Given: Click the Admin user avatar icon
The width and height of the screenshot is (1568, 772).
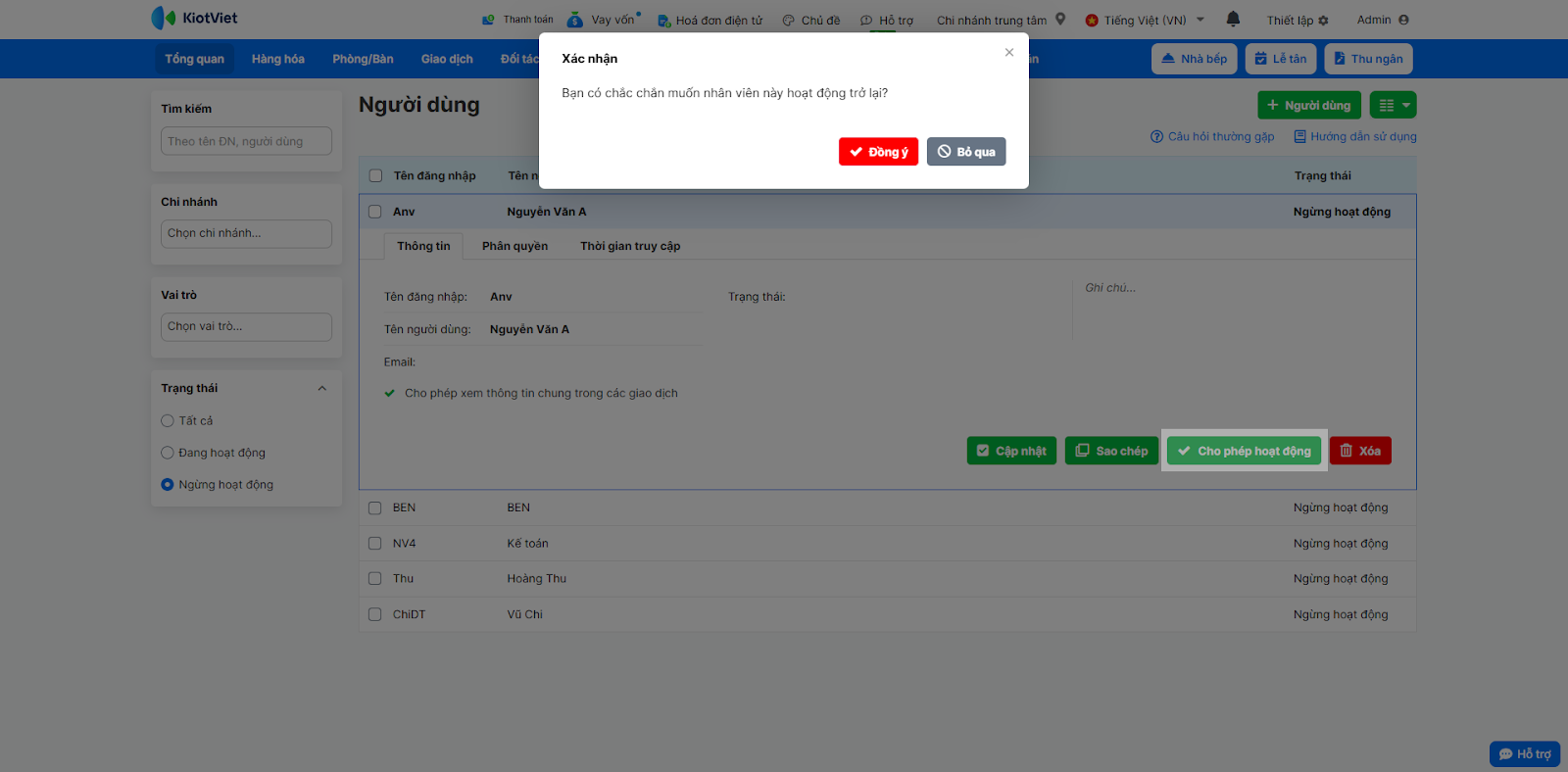Looking at the screenshot, I should click(x=1403, y=20).
